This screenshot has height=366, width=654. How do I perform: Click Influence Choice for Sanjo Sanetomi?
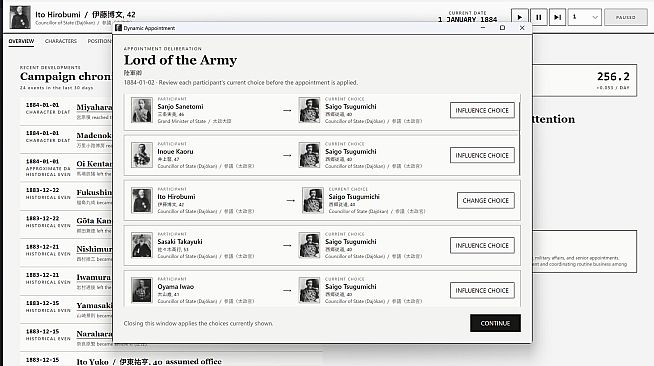pos(482,110)
